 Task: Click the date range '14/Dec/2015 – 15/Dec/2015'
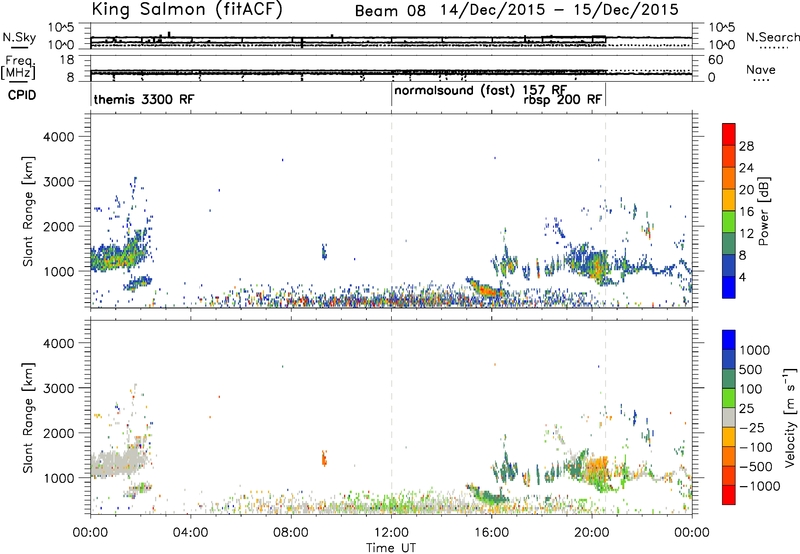click(x=559, y=10)
